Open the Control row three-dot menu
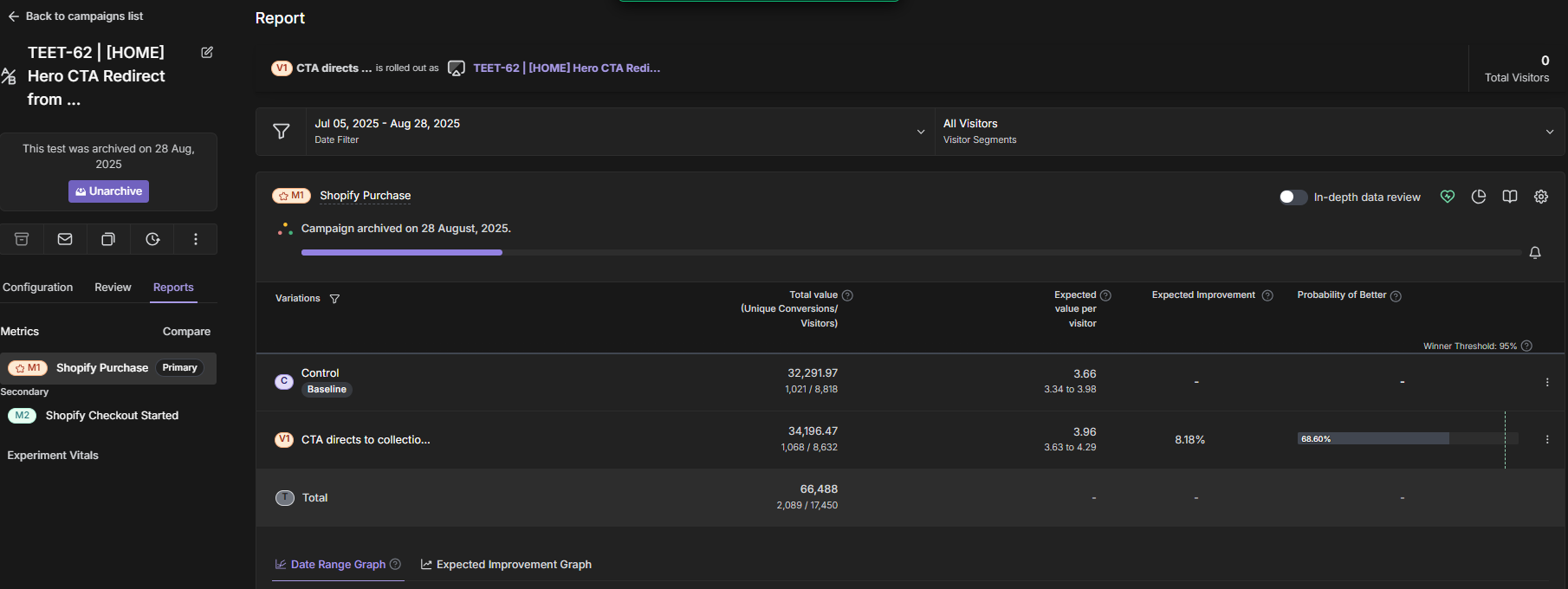The image size is (1568, 589). tap(1547, 382)
